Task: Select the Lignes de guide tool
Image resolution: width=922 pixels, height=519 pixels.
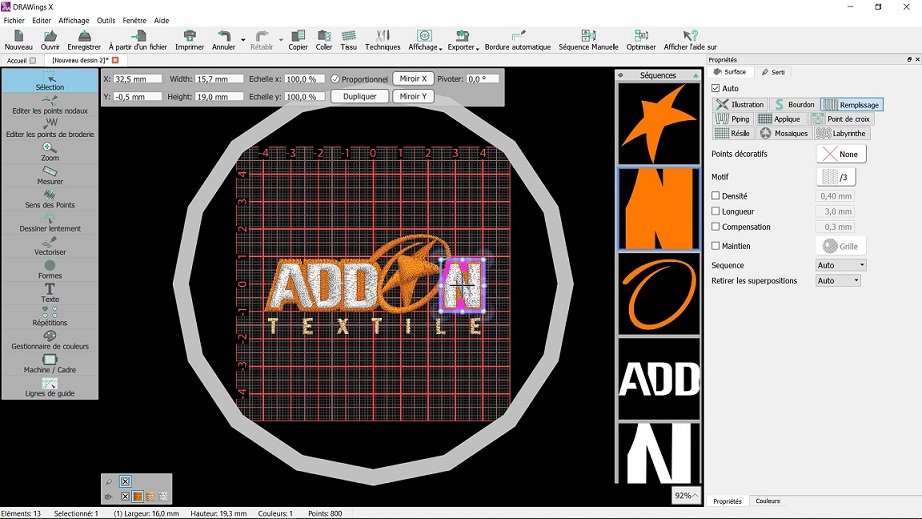Action: (50, 386)
